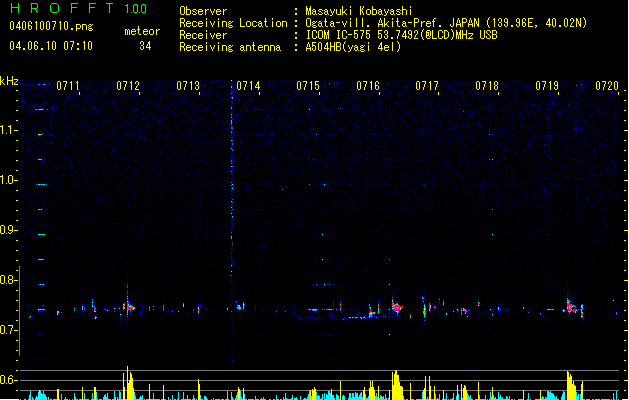Click the bright meteor echo near 0712

[x=130, y=307]
